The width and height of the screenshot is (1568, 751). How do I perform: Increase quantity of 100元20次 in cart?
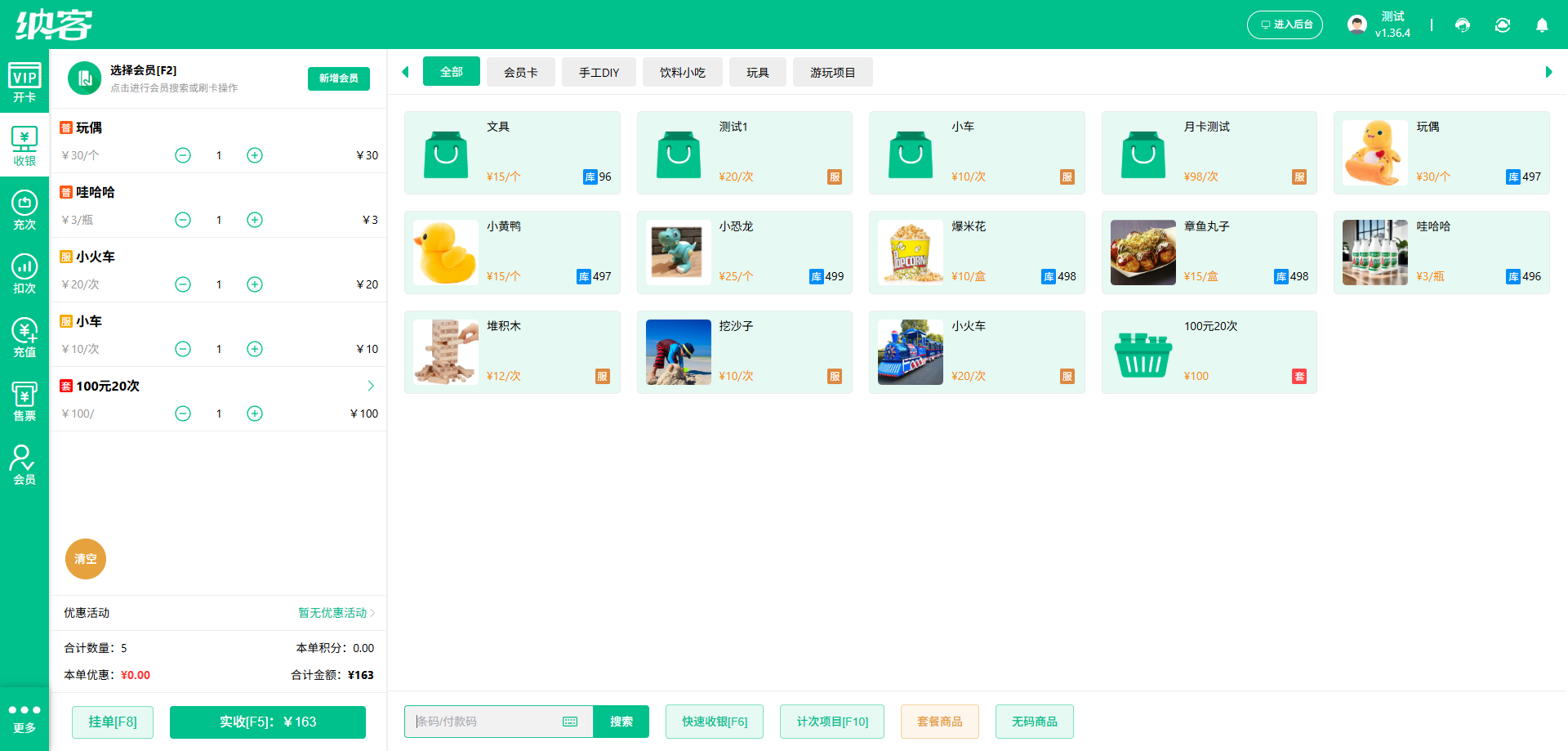tap(255, 413)
